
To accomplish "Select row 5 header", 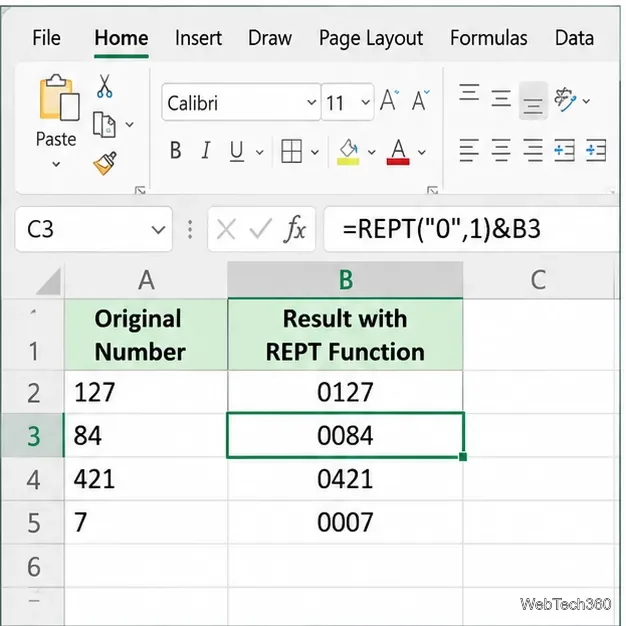I will pyautogui.click(x=33, y=523).
